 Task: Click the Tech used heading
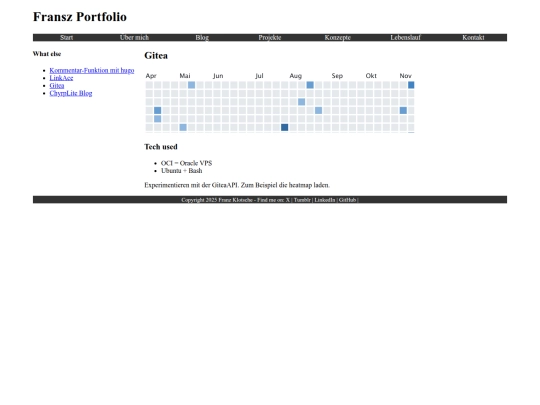click(x=161, y=147)
